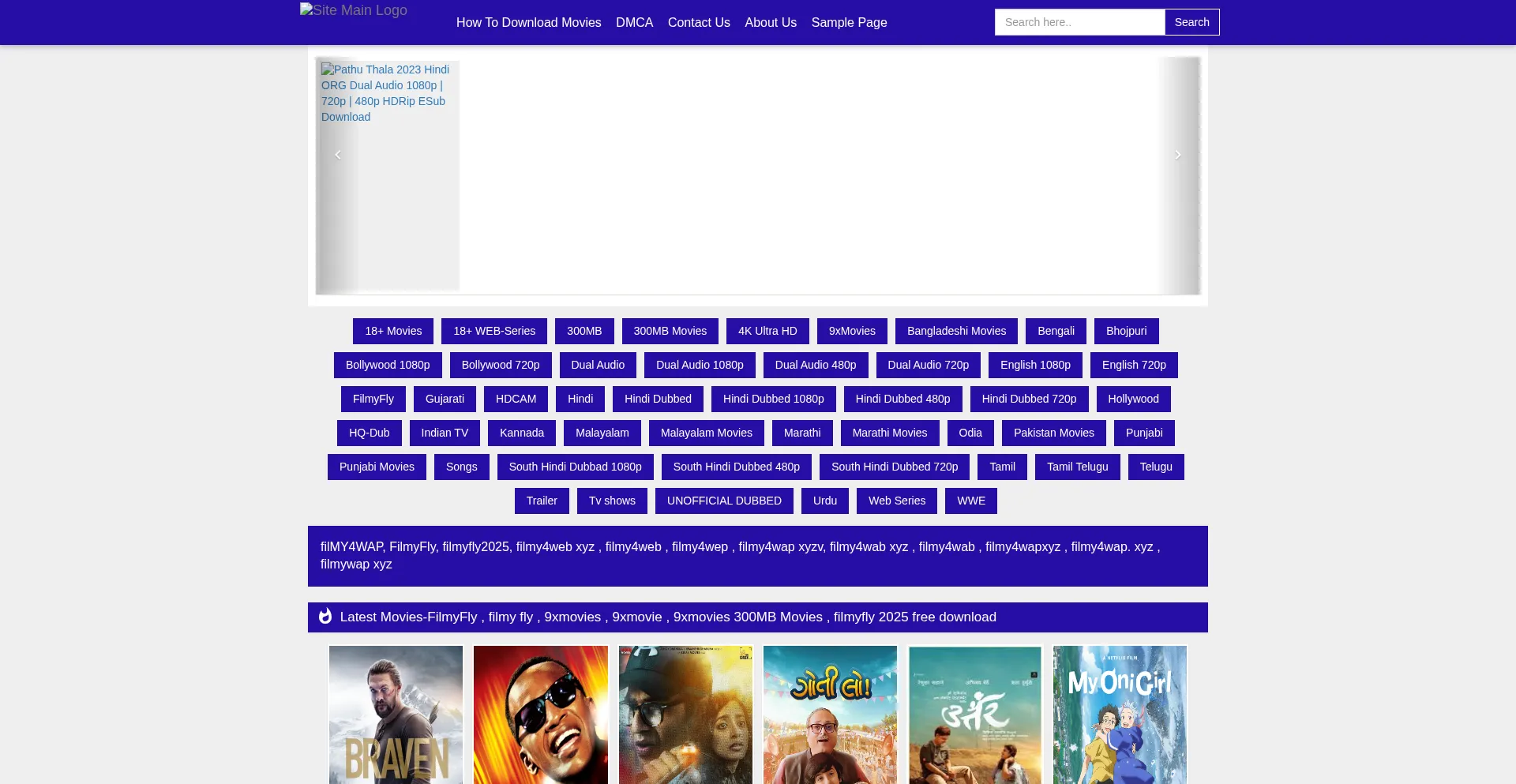This screenshot has height=784, width=1516.
Task: Go to previous carousel slide arrow
Action: pyautogui.click(x=338, y=155)
